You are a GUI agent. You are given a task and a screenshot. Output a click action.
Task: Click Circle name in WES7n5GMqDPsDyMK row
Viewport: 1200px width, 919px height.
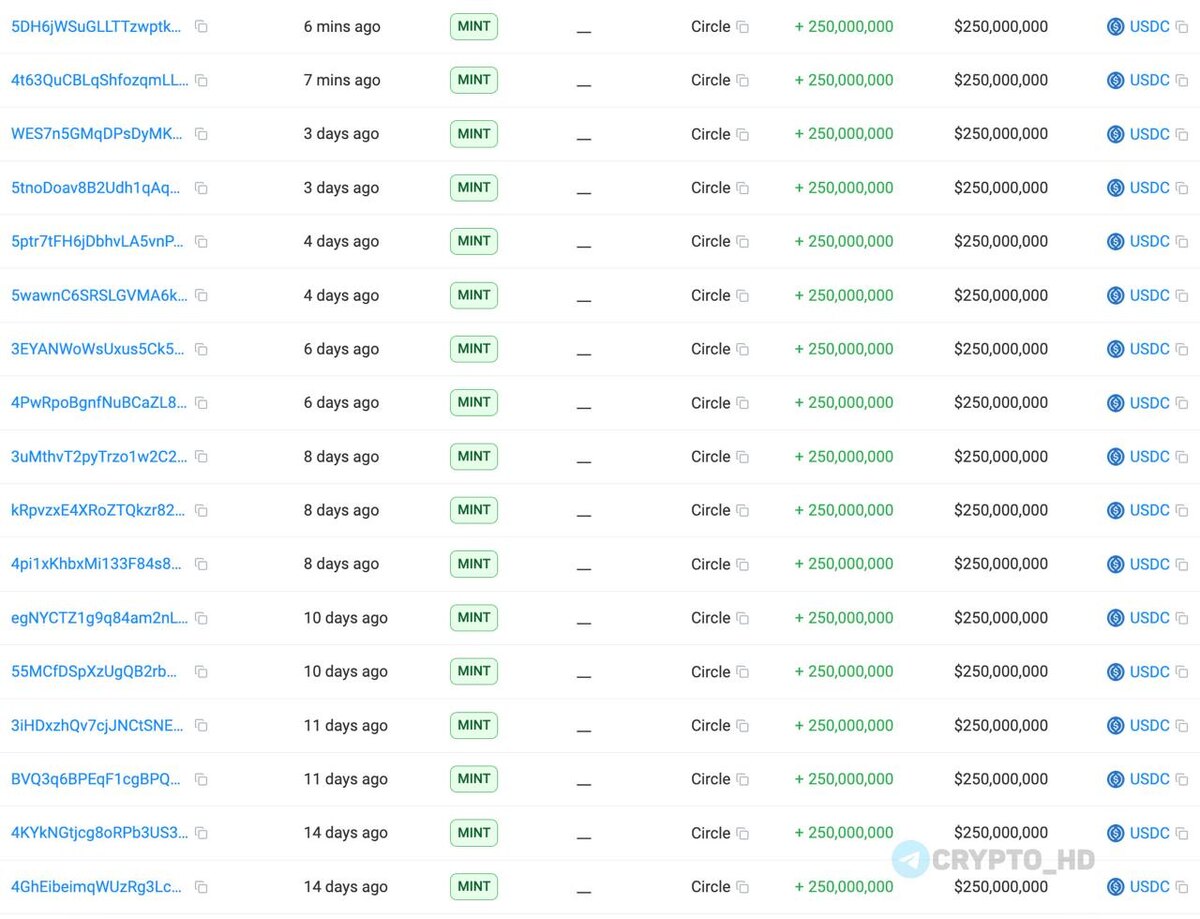point(710,134)
